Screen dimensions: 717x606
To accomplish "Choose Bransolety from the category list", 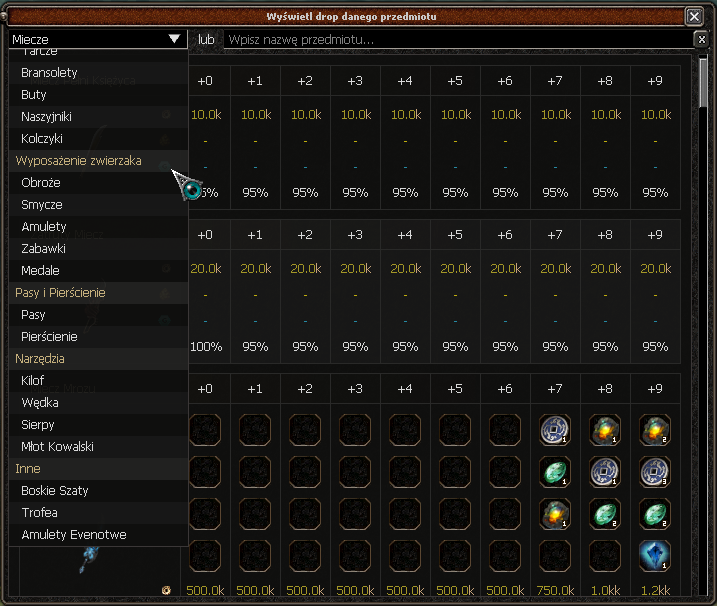I will [49, 73].
